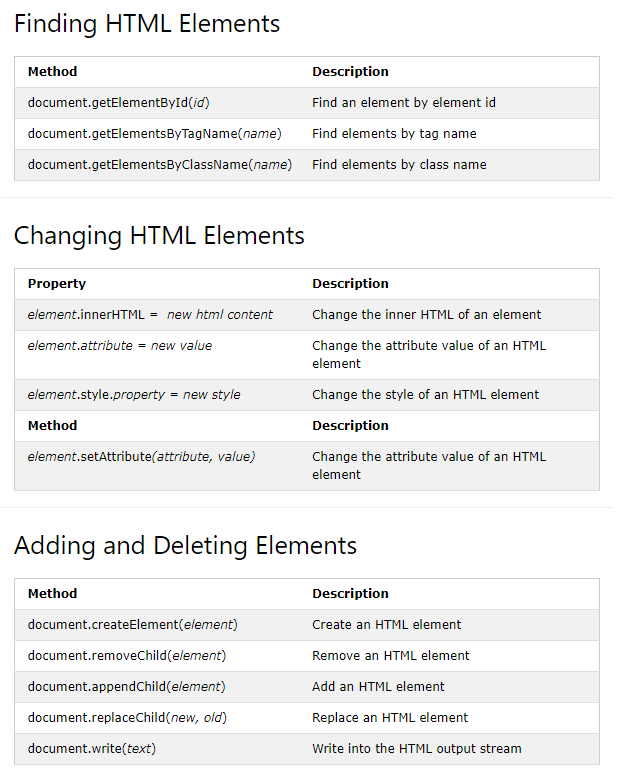Image resolution: width=620 pixels, height=781 pixels.
Task: Click document.replaceChild(new, old) entry
Action: click(x=127, y=718)
